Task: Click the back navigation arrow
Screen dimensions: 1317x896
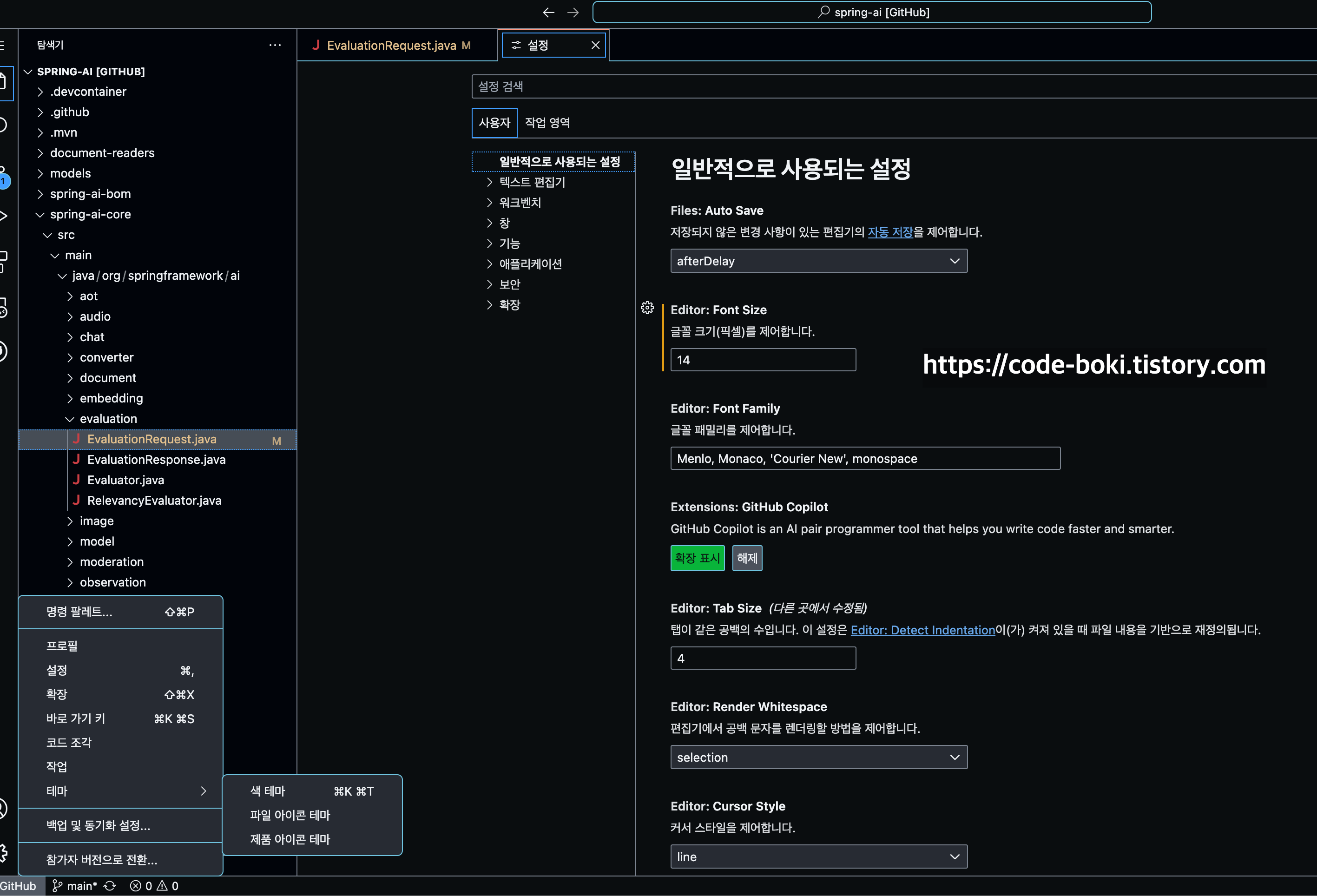Action: [x=548, y=13]
